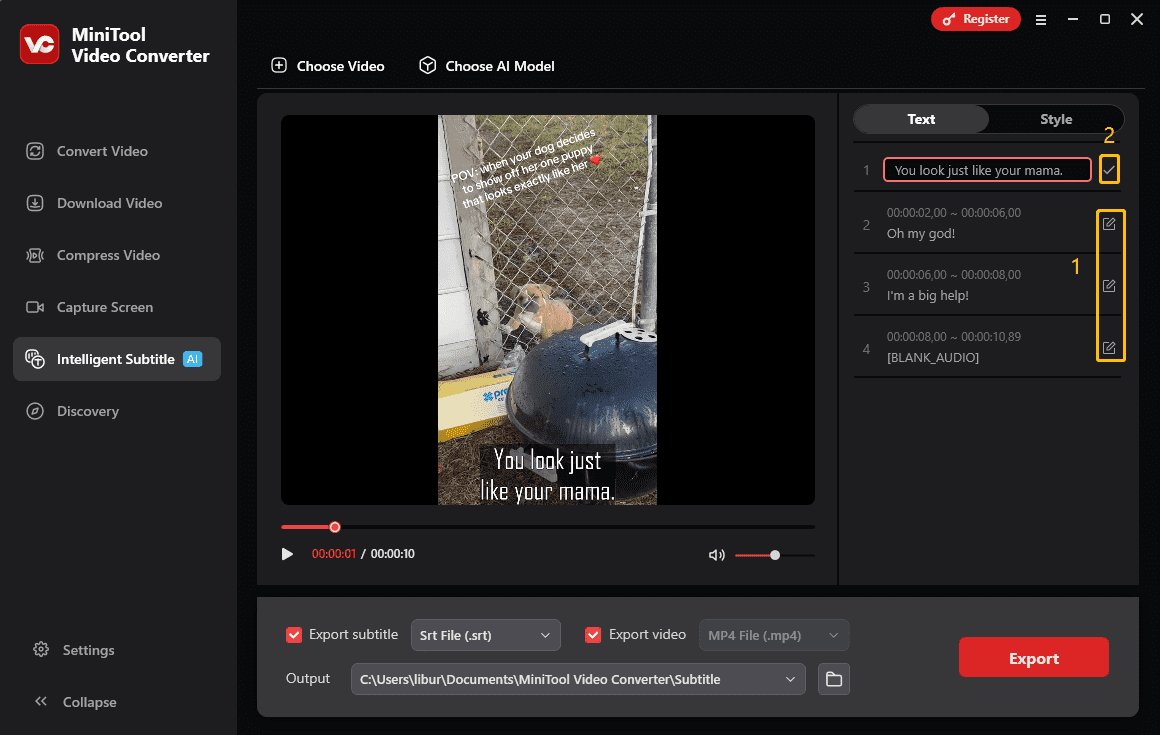Edit the [BLANK_AUDIO] subtitle line
The width and height of the screenshot is (1160, 735).
click(x=1109, y=348)
